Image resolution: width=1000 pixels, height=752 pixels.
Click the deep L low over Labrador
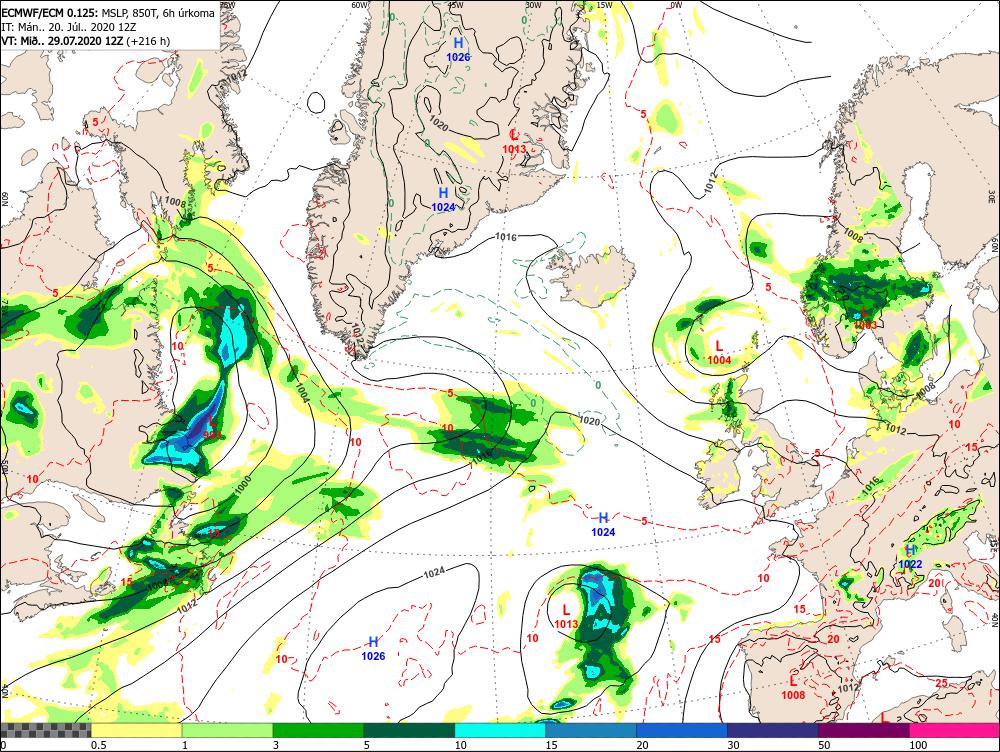coord(212,427)
